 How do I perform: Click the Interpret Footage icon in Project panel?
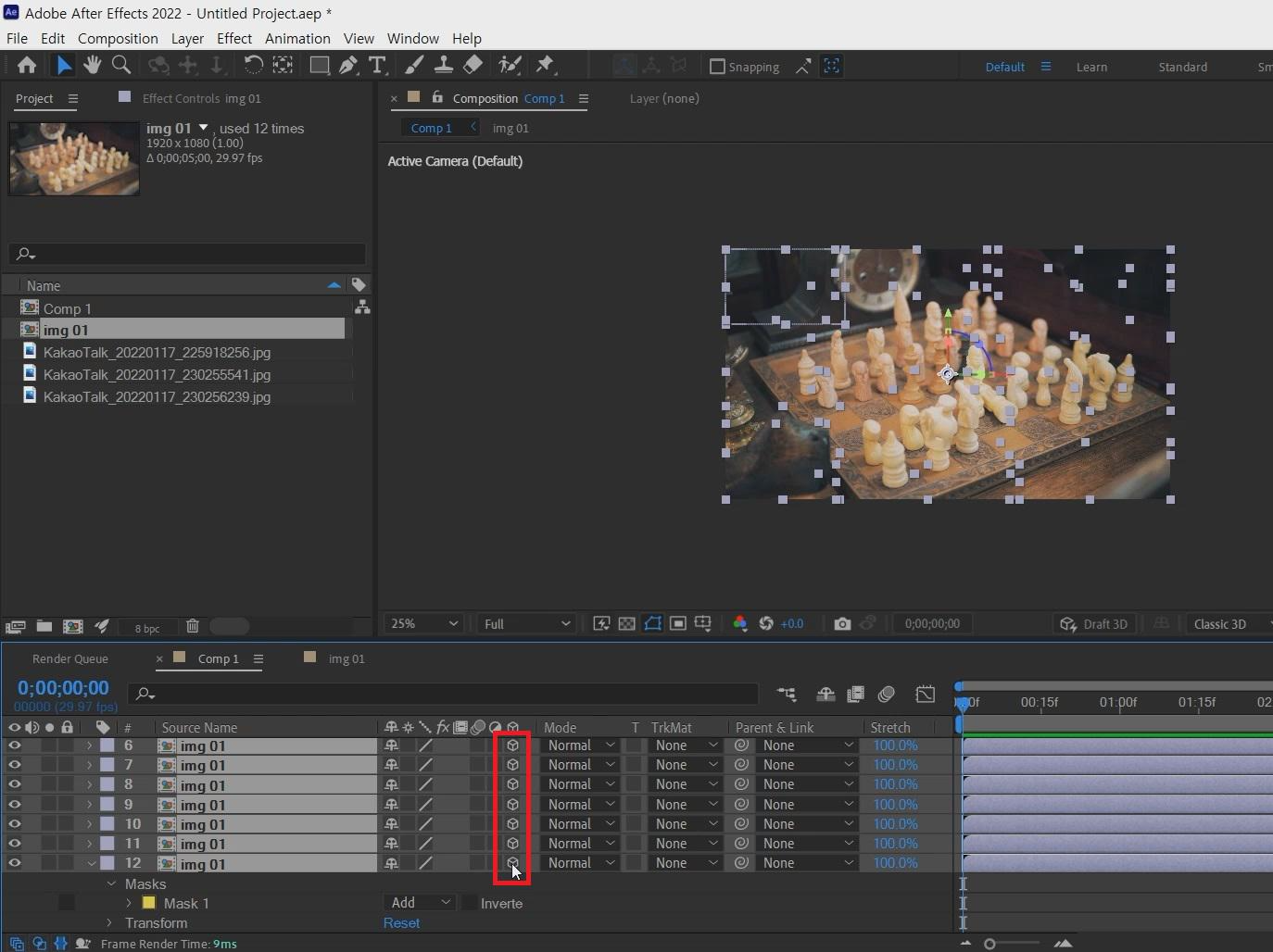click(16, 627)
